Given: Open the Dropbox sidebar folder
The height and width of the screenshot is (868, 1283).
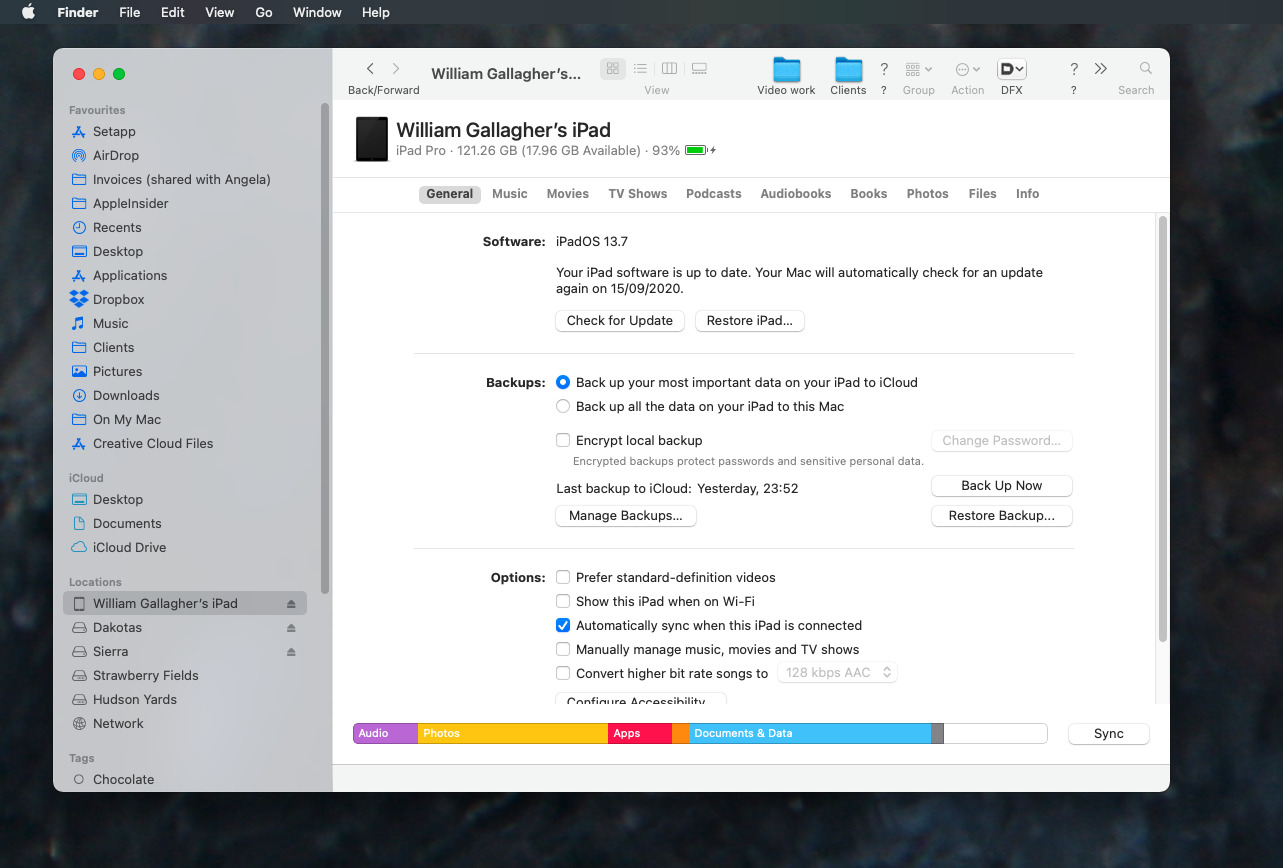Looking at the screenshot, I should click(118, 299).
